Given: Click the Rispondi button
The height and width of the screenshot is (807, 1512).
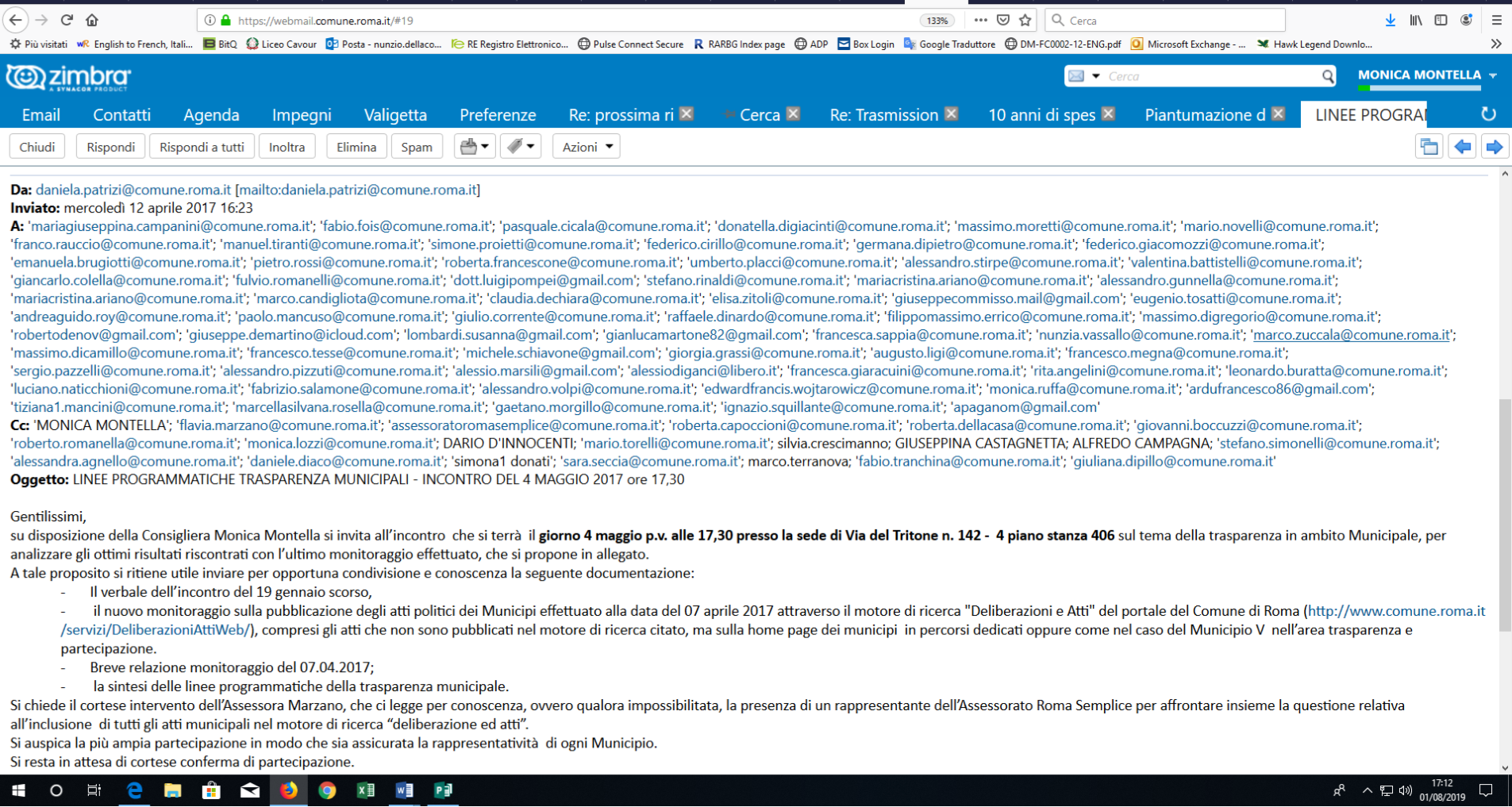Looking at the screenshot, I should (x=110, y=147).
